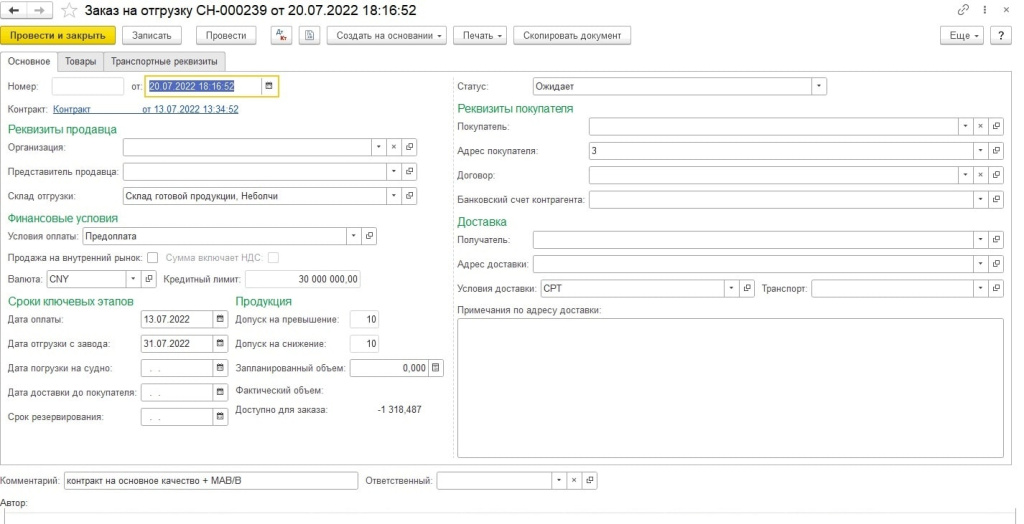Click the back navigation arrow
Viewport: 1024px width, 524px height.
tap(16, 11)
